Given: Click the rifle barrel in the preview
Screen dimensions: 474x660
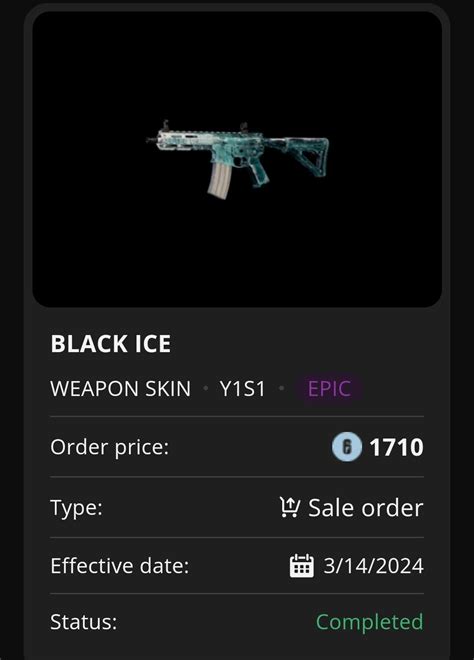Looking at the screenshot, I should pos(152,140).
